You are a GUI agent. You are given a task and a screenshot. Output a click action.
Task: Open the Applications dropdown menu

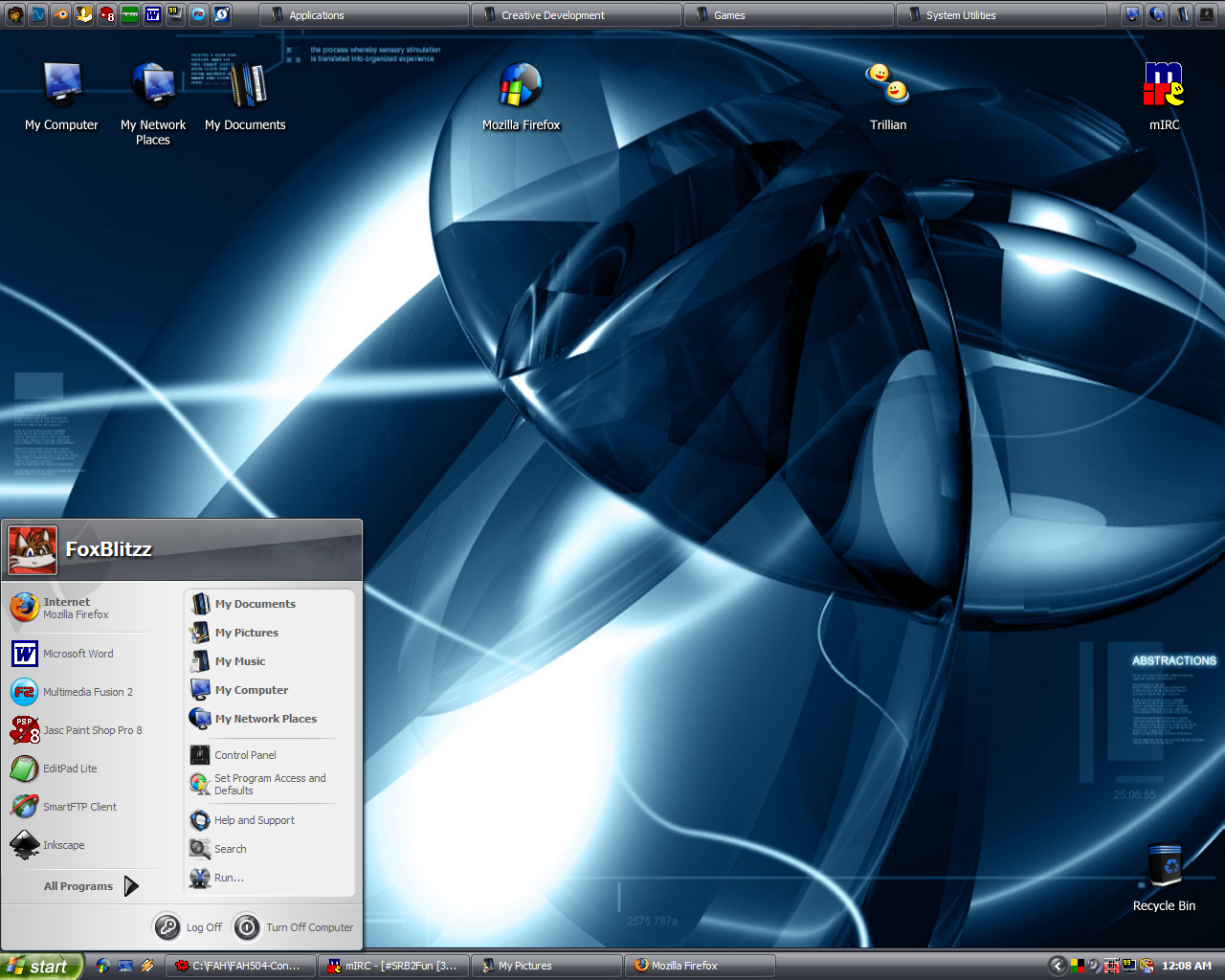coord(364,15)
